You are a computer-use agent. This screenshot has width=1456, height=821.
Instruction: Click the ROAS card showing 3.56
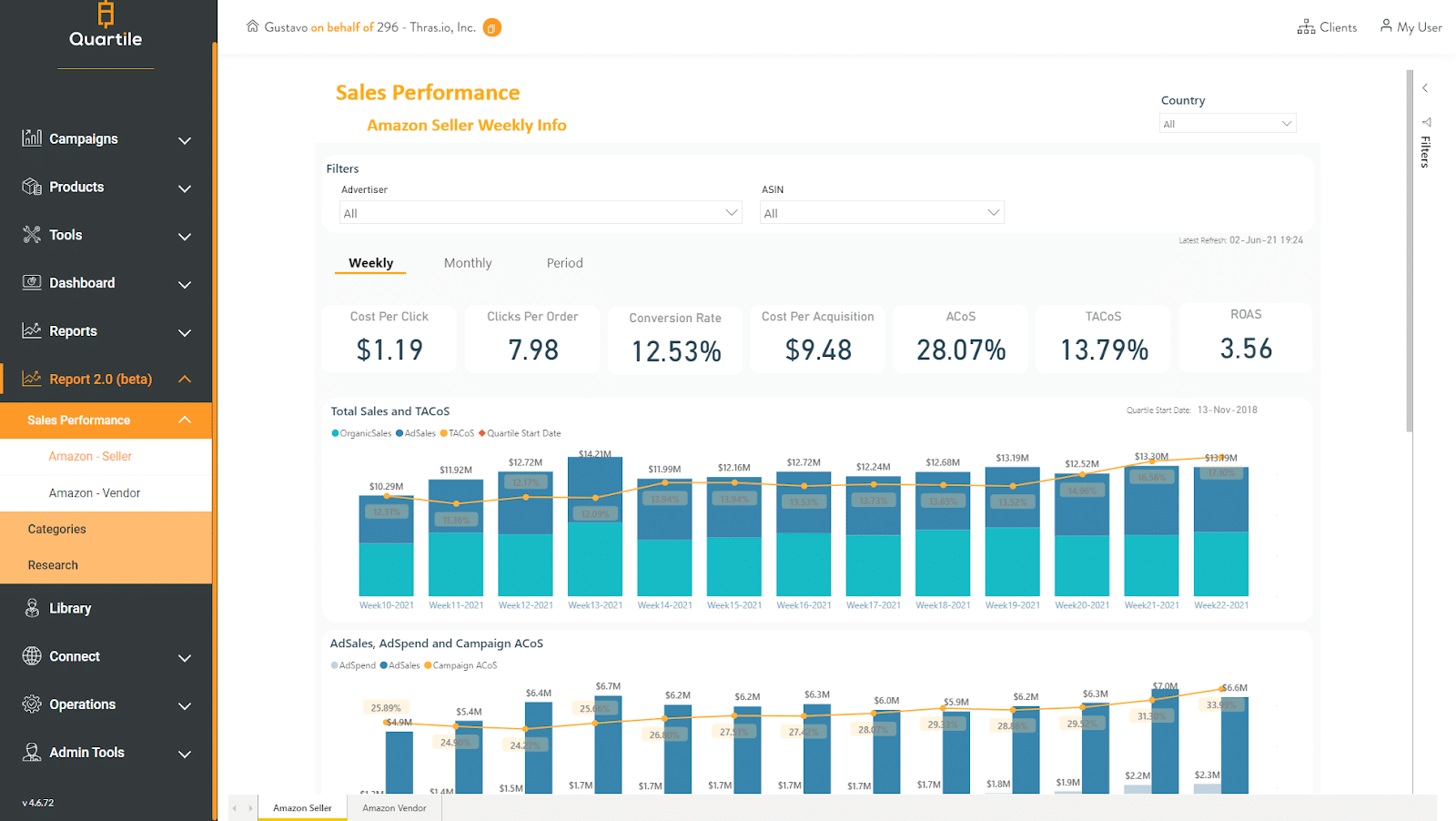click(1246, 338)
